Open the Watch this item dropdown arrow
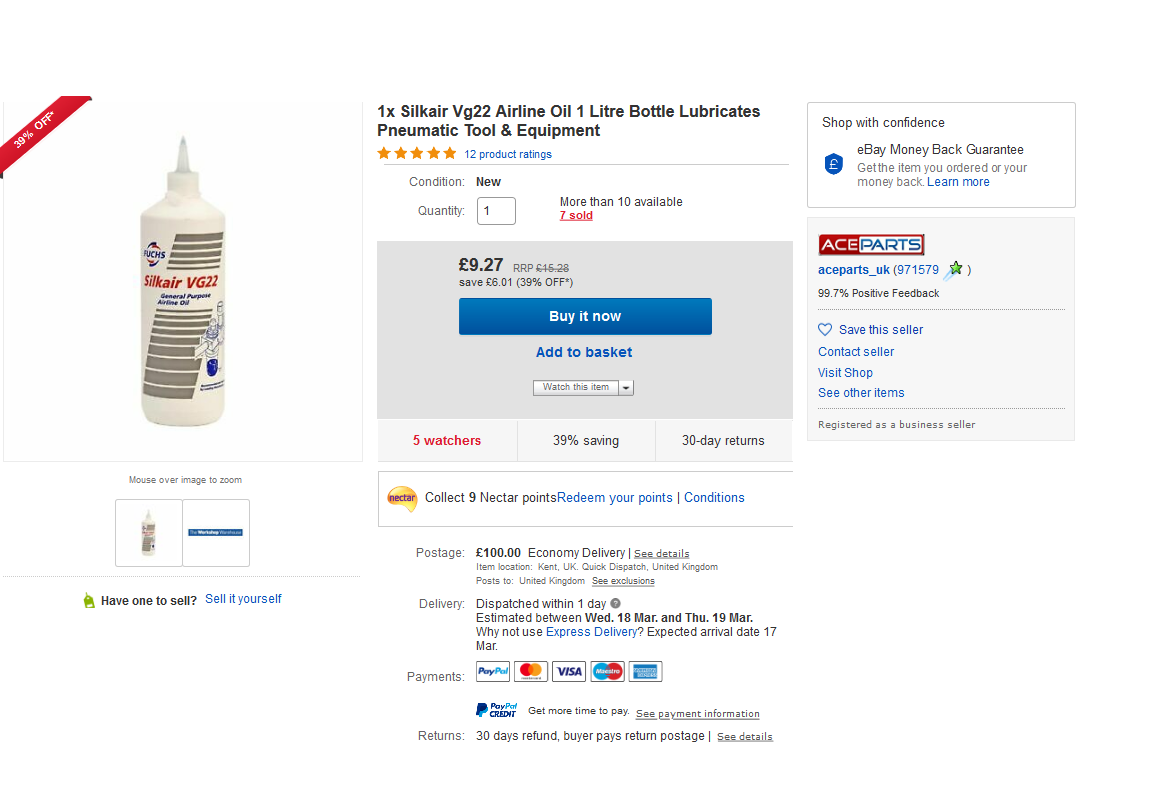 tap(626, 388)
